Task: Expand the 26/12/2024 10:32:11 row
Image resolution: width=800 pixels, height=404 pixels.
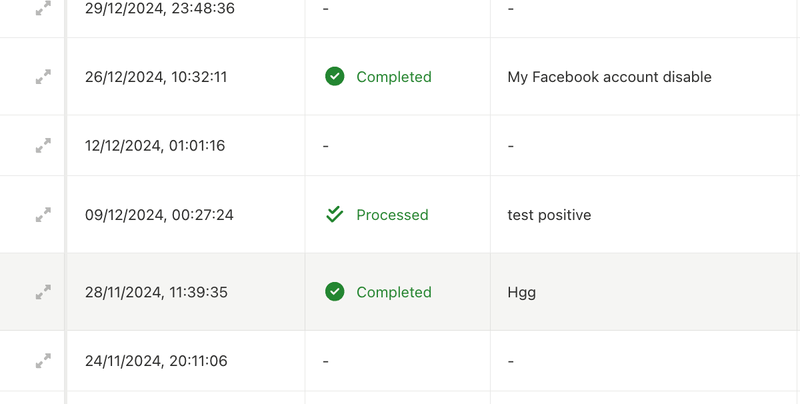Action: [x=43, y=77]
